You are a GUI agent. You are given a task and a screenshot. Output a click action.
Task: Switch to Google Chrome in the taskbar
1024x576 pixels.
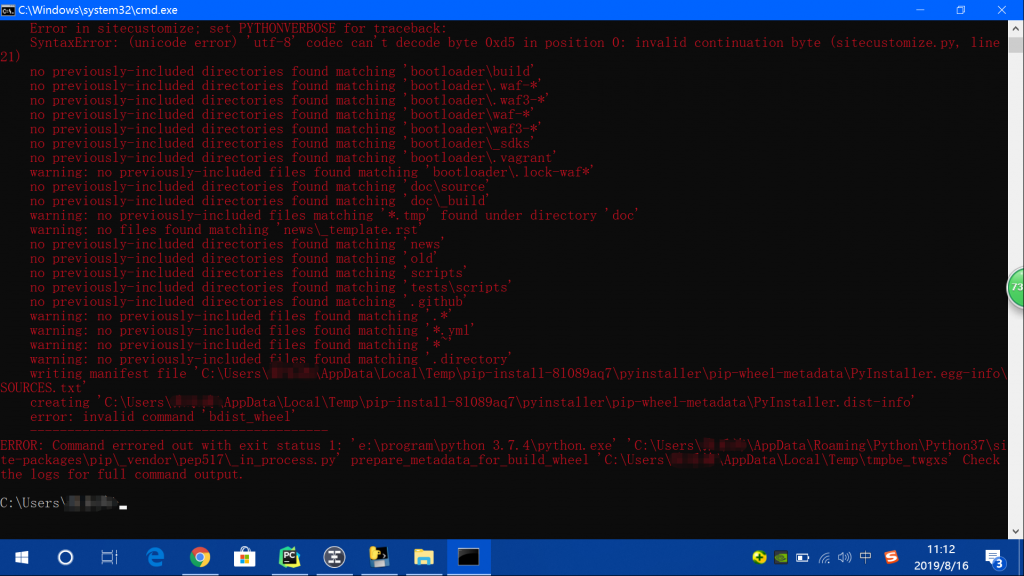tap(200, 557)
